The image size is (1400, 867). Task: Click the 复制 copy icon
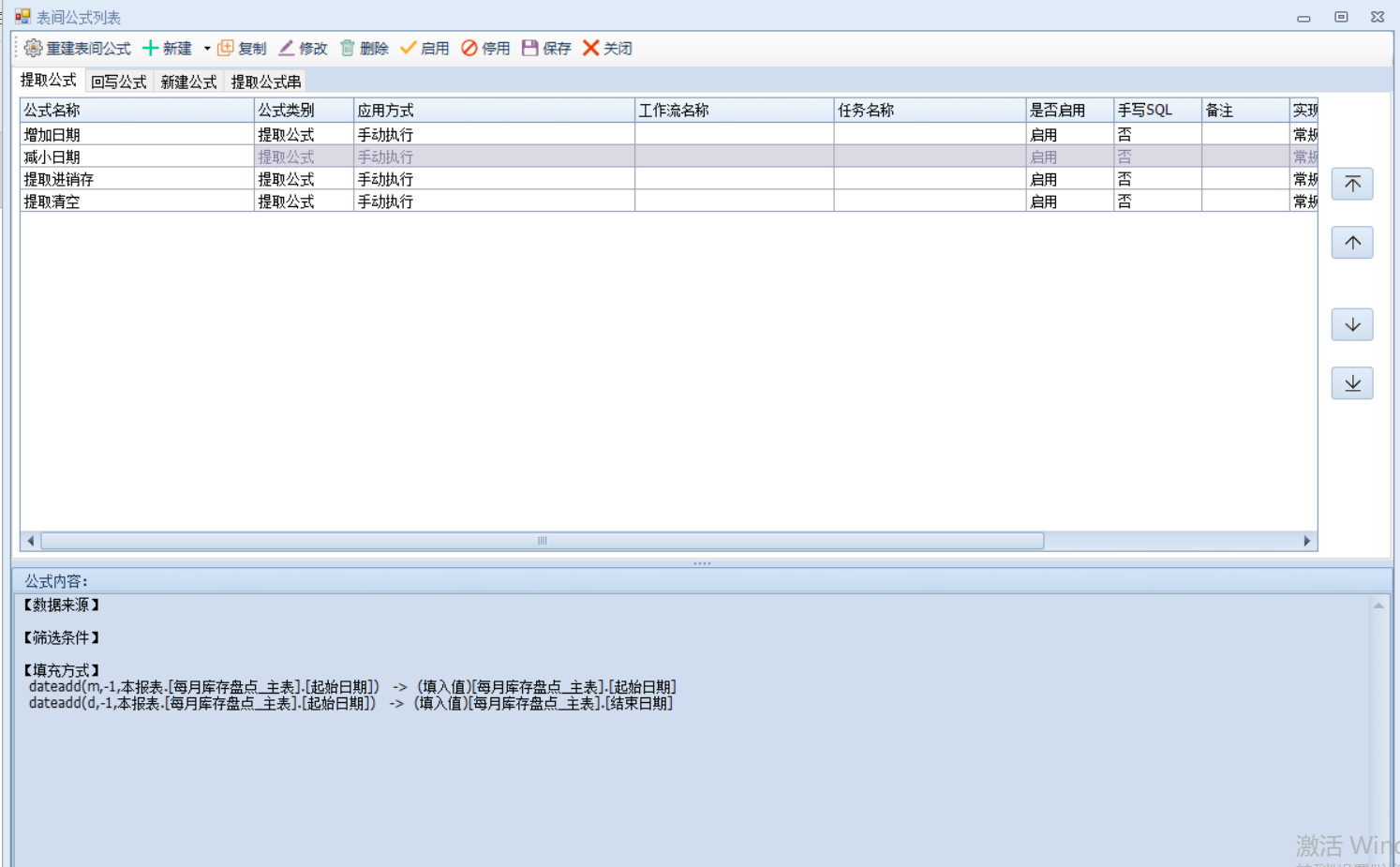[x=226, y=48]
